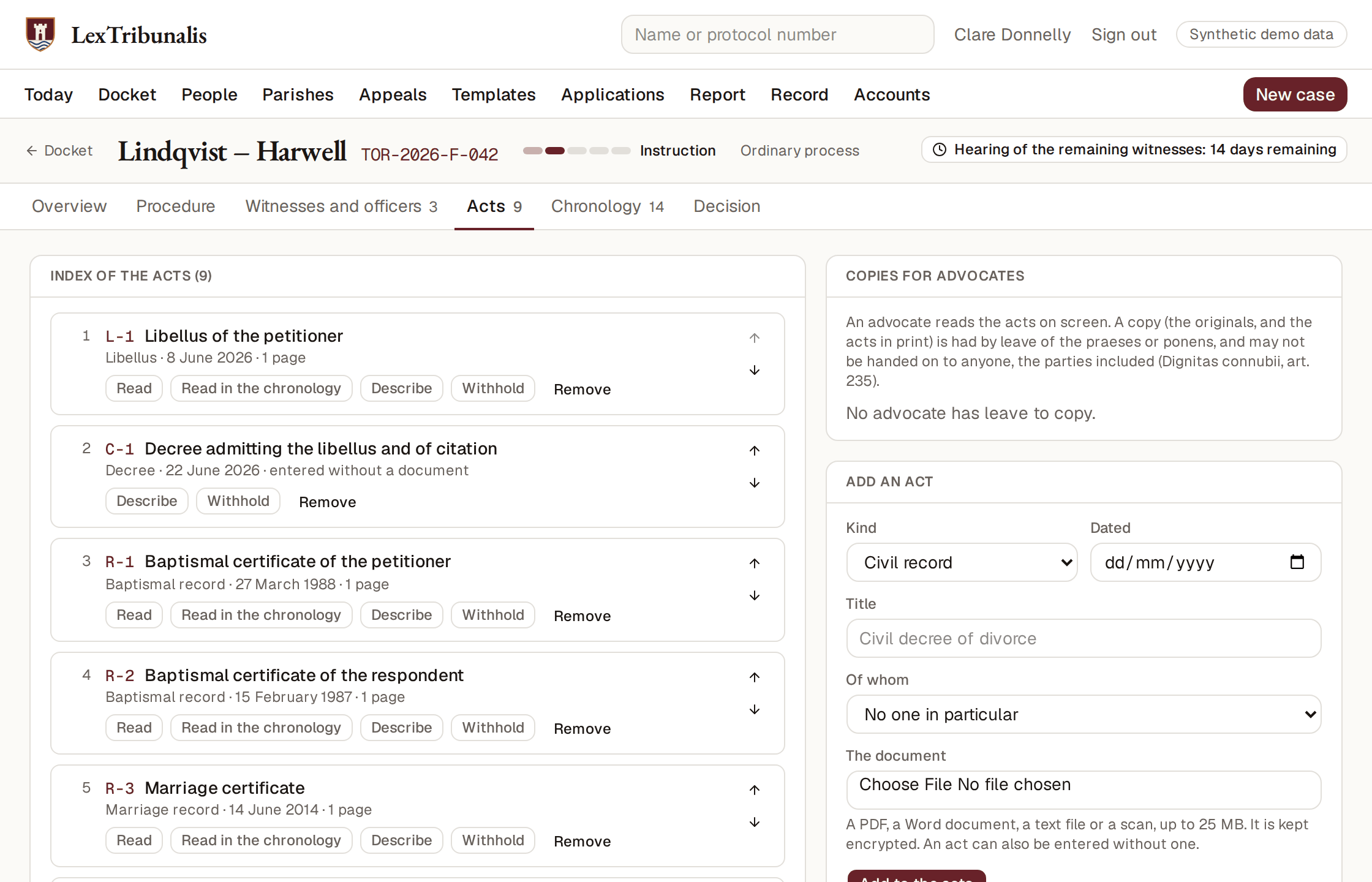The height and width of the screenshot is (882, 1372).
Task: Go to the Parishes section
Action: (x=298, y=94)
